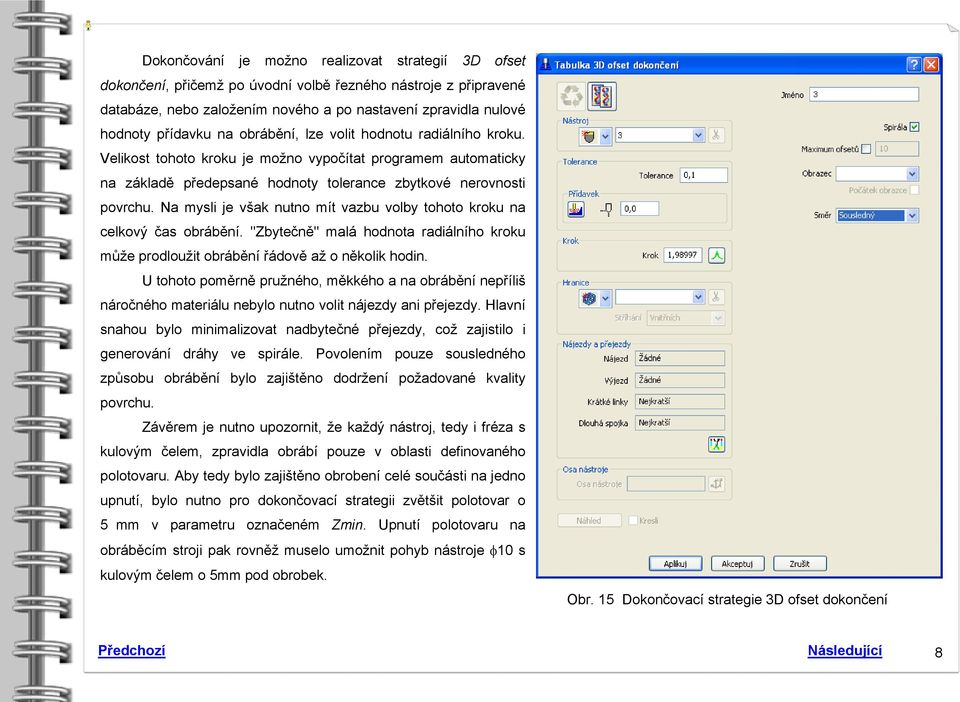960x702 pixels.
Task: Click the tool axis icon in Osa nástroje
Action: pyautogui.click(x=716, y=484)
